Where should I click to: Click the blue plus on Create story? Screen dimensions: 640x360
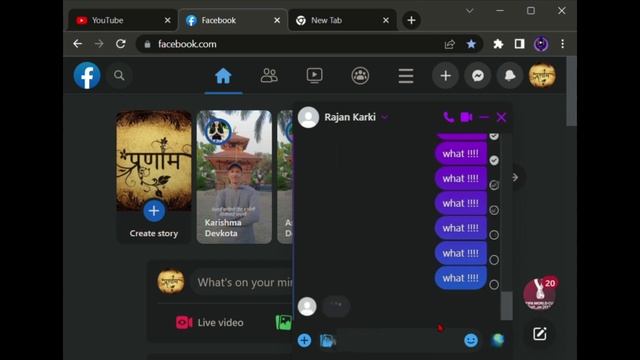tap(154, 211)
